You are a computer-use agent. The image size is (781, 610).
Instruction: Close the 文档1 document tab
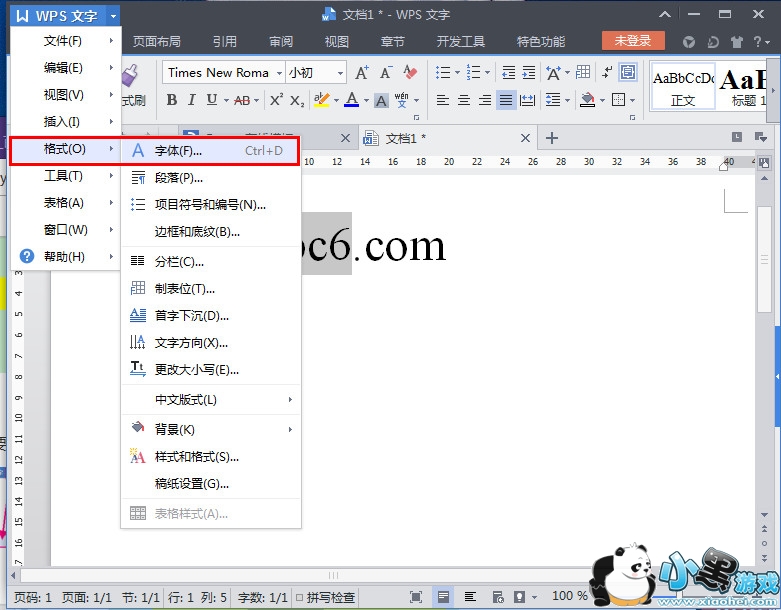tap(525, 138)
